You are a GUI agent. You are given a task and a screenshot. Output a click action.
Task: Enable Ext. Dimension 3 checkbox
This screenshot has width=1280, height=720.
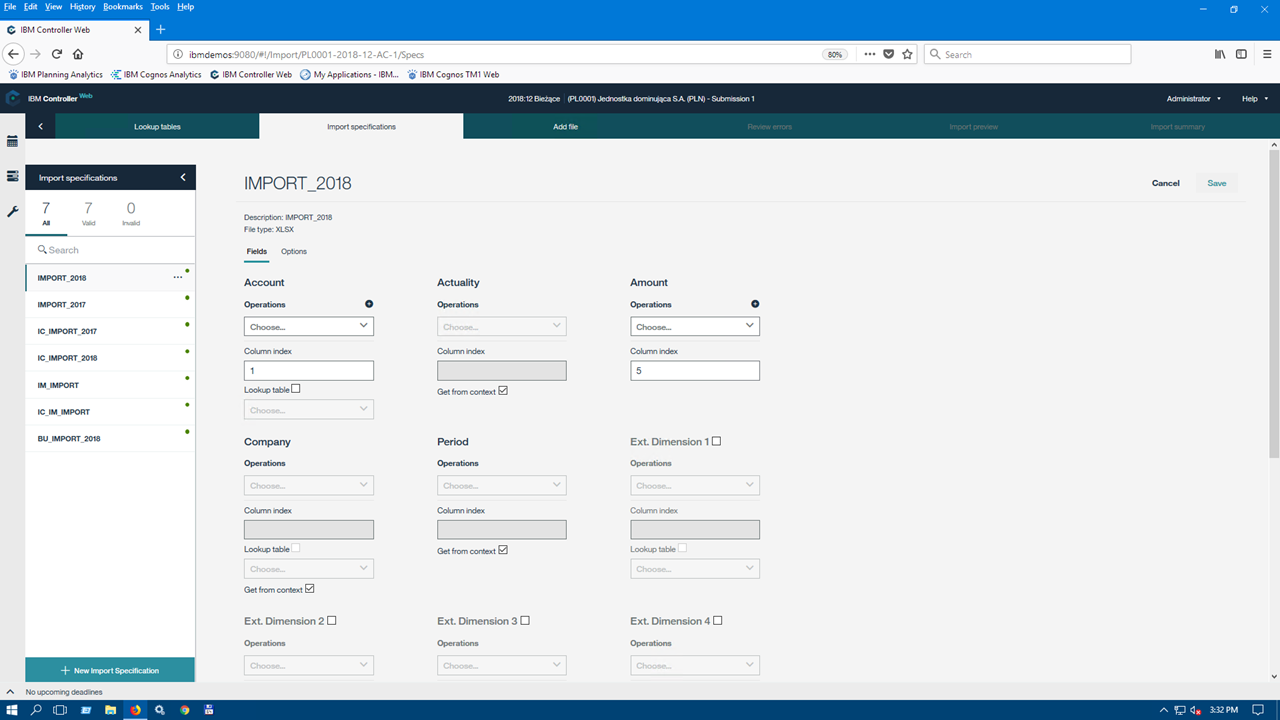[x=525, y=620]
